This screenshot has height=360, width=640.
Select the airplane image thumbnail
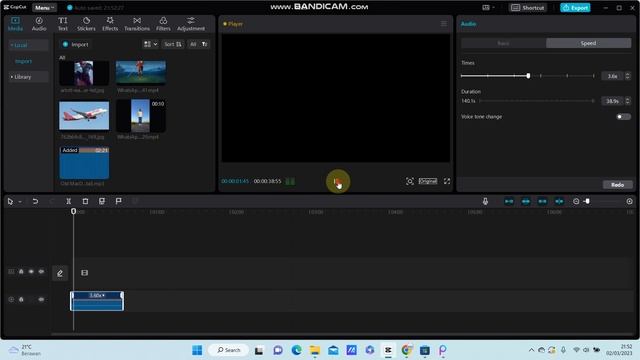point(84,116)
